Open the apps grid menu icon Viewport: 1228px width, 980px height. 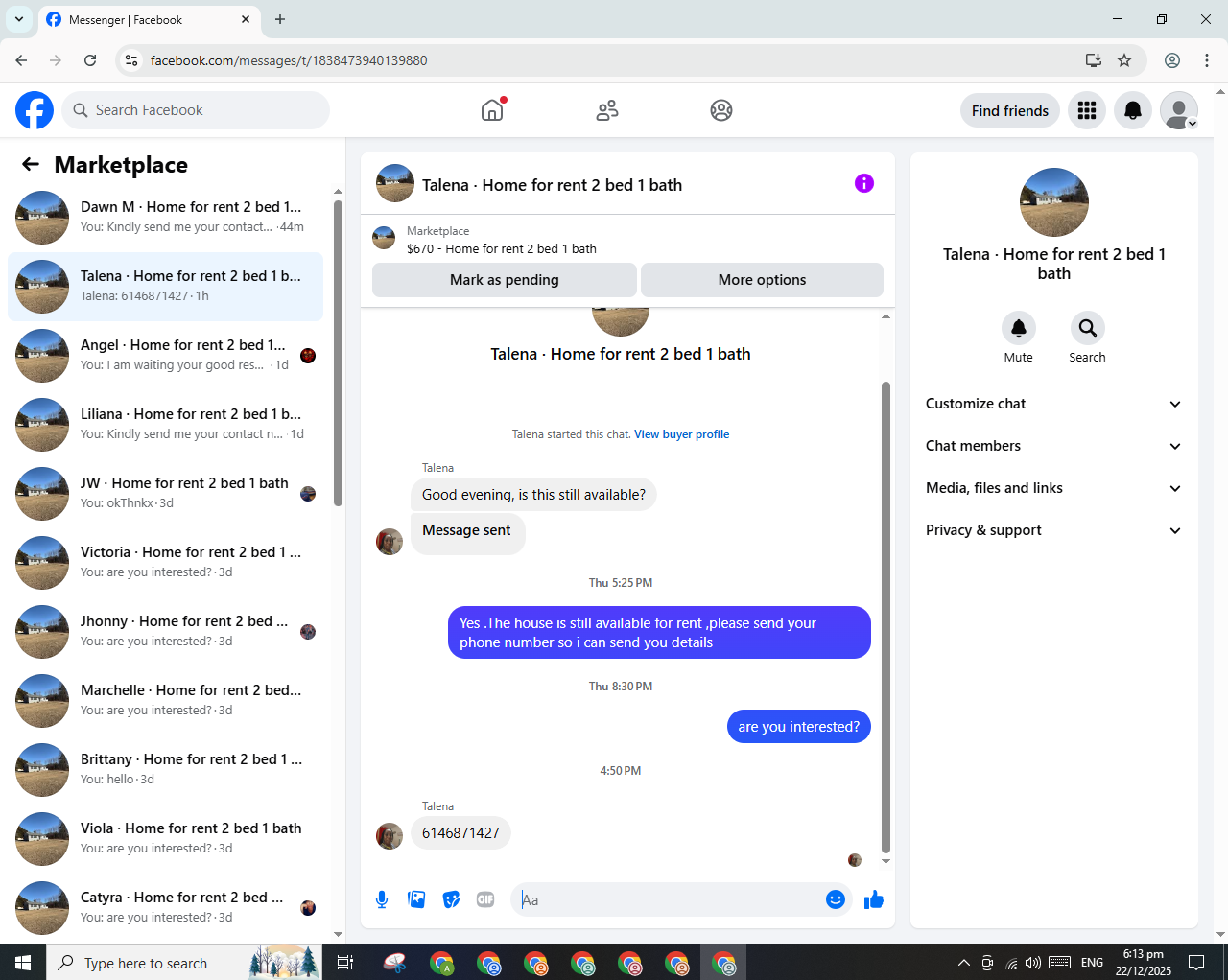tap(1087, 110)
